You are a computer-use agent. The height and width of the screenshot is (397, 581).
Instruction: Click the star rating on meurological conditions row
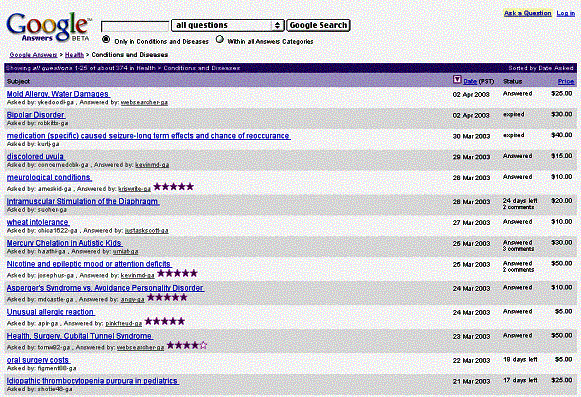[x=173, y=186]
